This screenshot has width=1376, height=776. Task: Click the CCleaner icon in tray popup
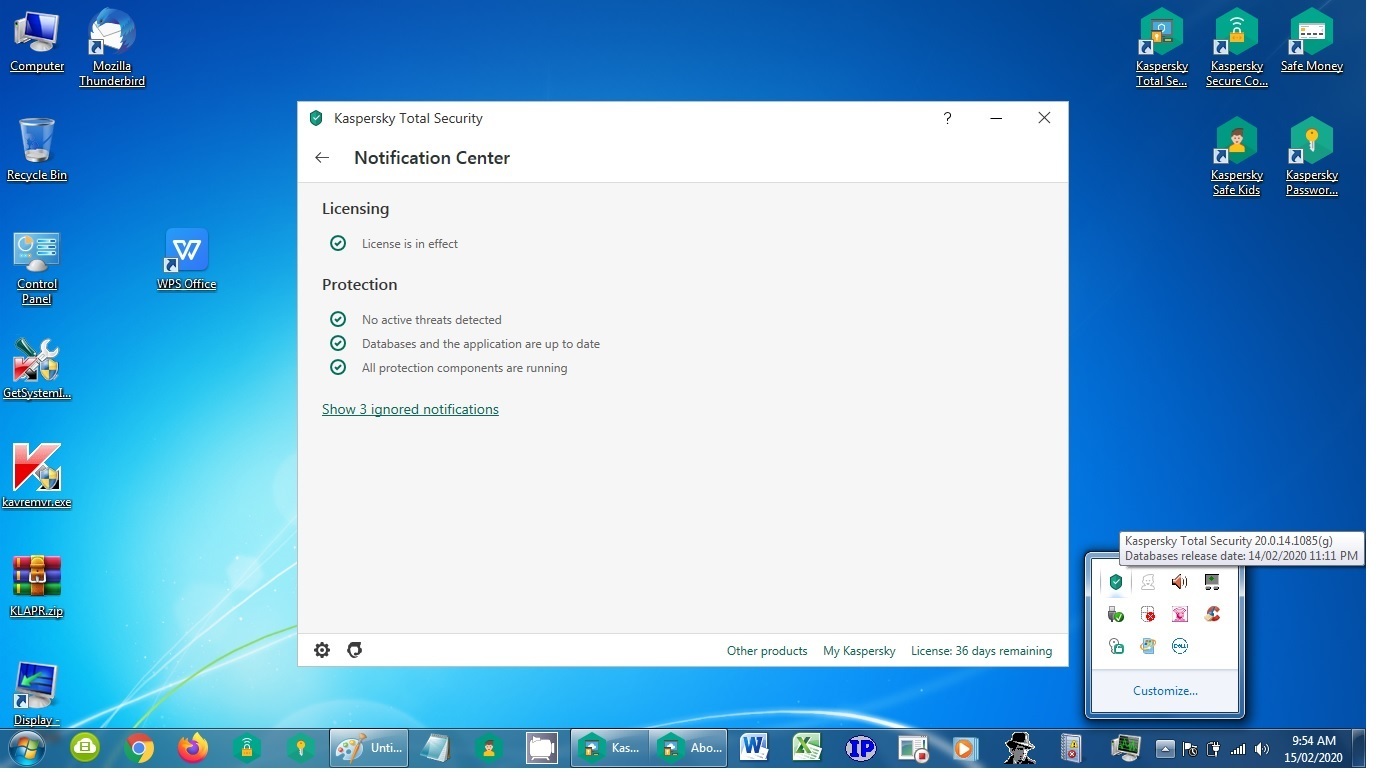(1212, 614)
